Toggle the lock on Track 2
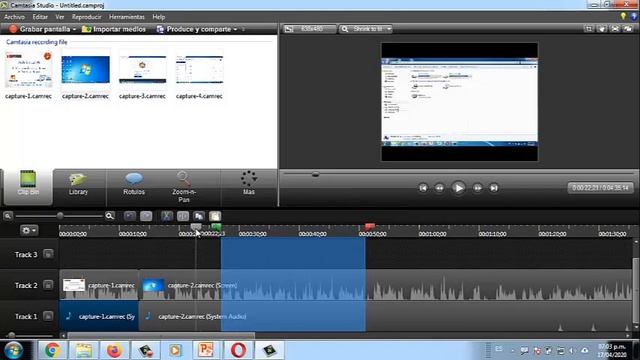The height and width of the screenshot is (360, 640). tap(48, 285)
